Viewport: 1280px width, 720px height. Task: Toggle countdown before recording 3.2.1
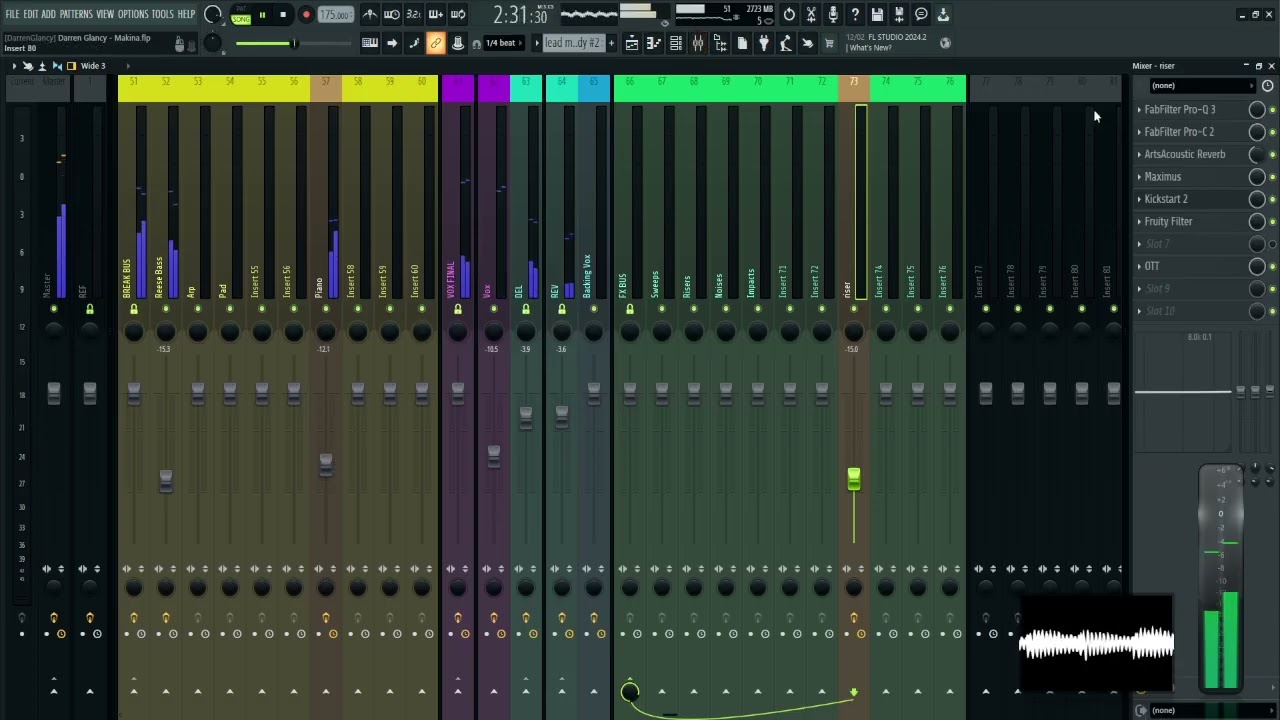pyautogui.click(x=414, y=15)
